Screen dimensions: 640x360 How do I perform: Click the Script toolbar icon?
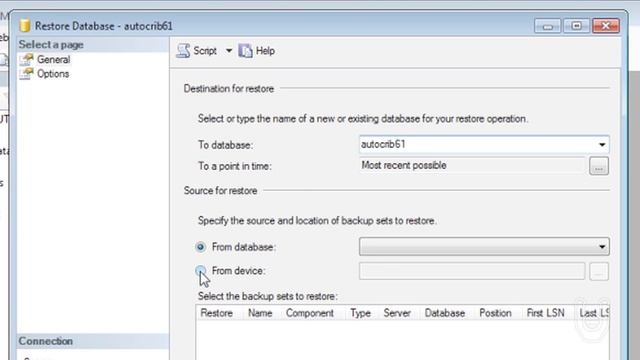click(x=183, y=51)
